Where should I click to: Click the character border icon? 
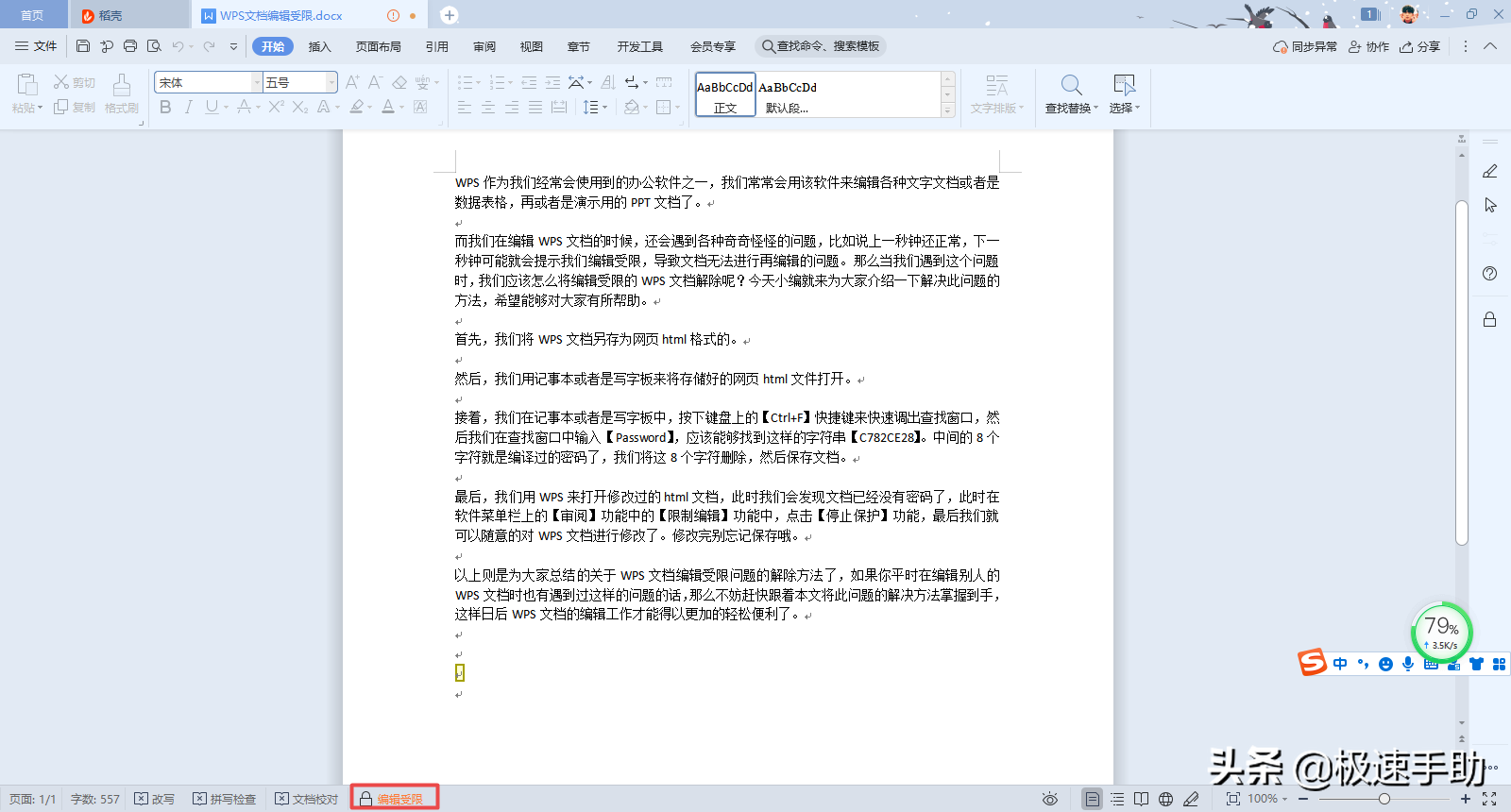(x=420, y=107)
